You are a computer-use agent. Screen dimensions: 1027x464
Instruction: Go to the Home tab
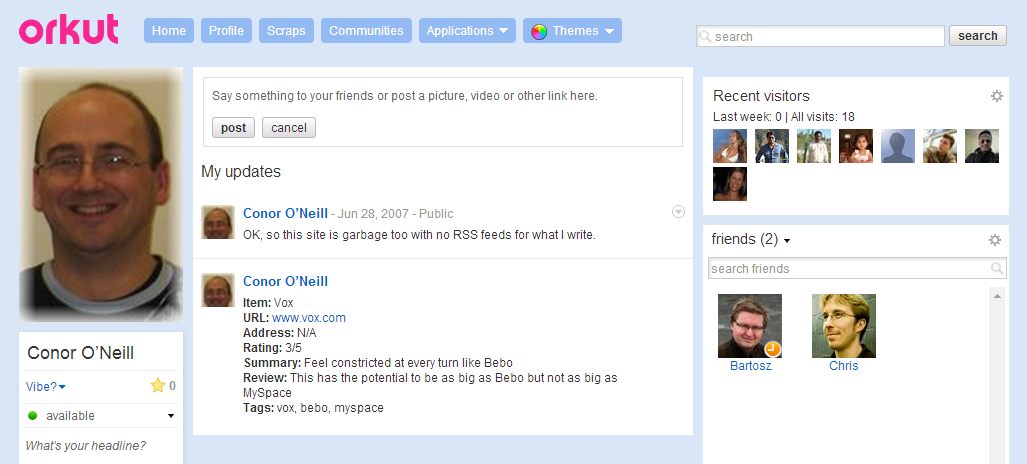169,31
